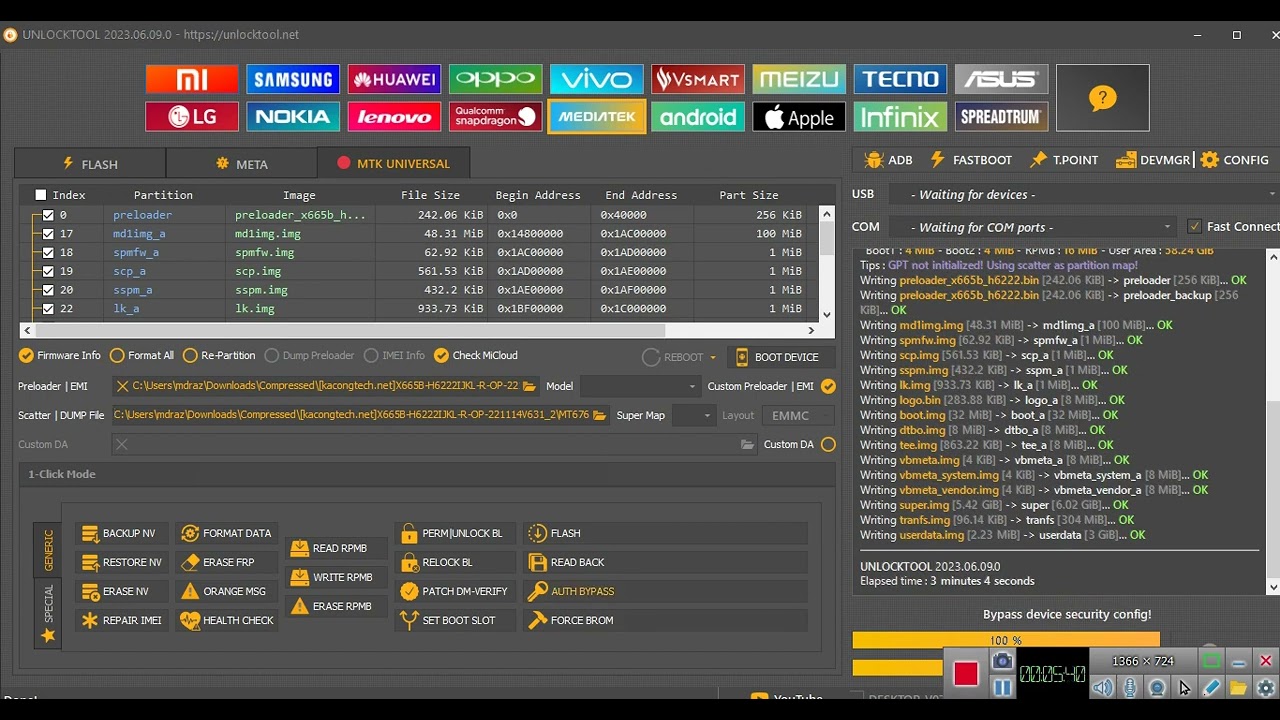Select the MediaTek brand tile
The height and width of the screenshot is (720, 1280).
tap(597, 116)
